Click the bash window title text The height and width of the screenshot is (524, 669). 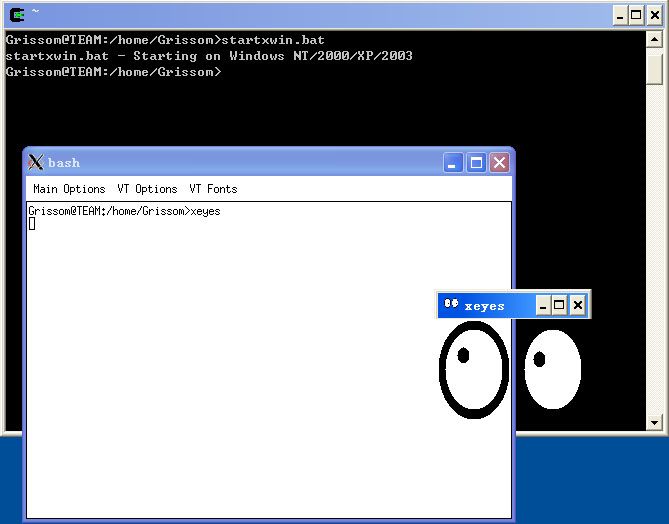tap(64, 163)
